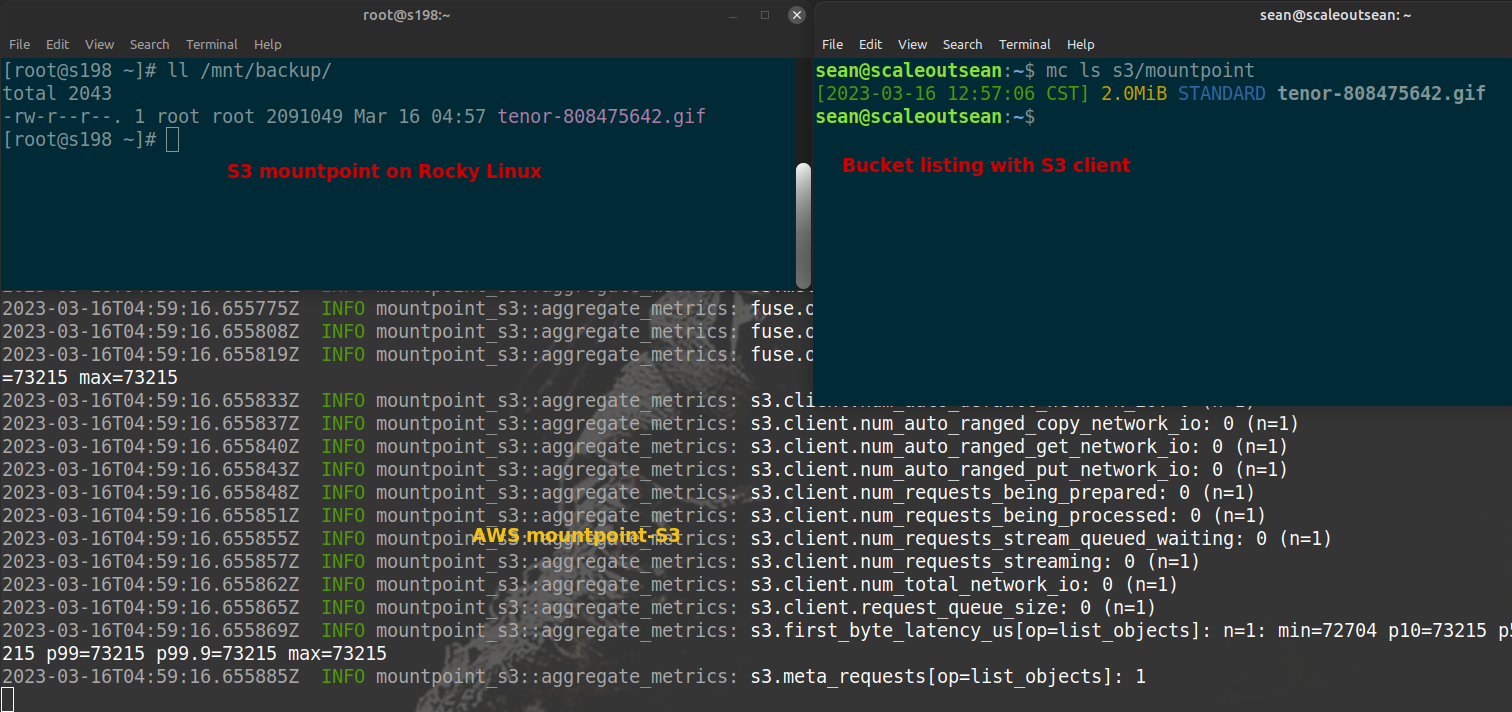The height and width of the screenshot is (712, 1512).
Task: Click timestamp 2023-03-16T04:59:16.655775Z
Action: pos(150,308)
